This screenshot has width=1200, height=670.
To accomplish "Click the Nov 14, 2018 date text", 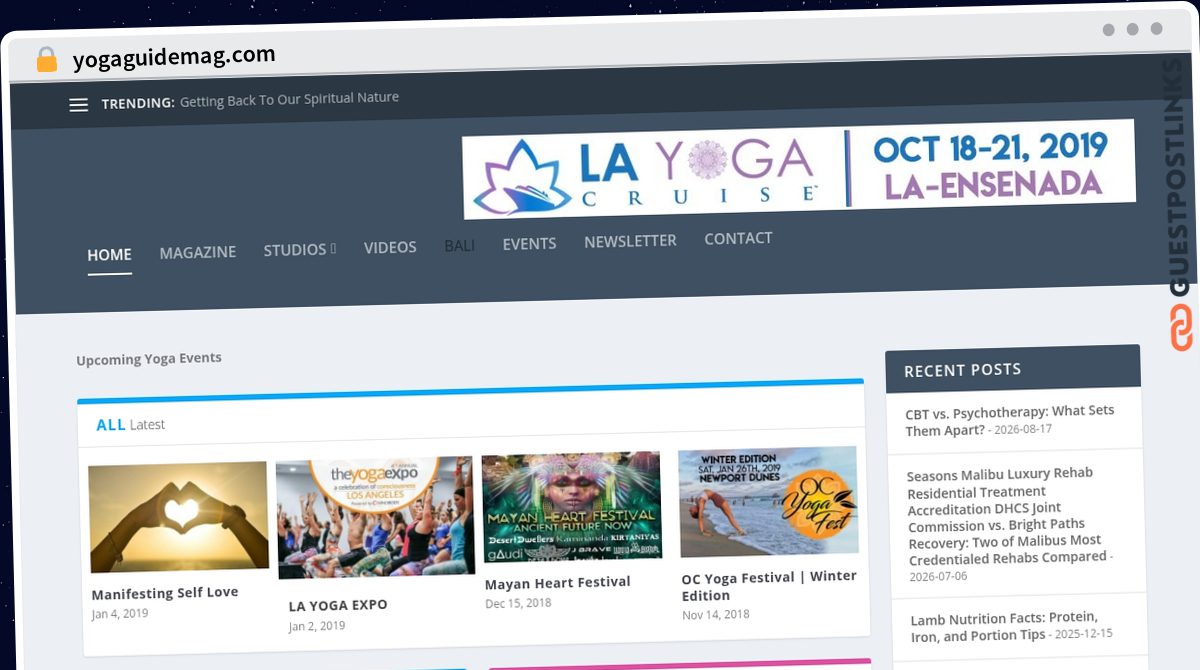I will pos(716,615).
